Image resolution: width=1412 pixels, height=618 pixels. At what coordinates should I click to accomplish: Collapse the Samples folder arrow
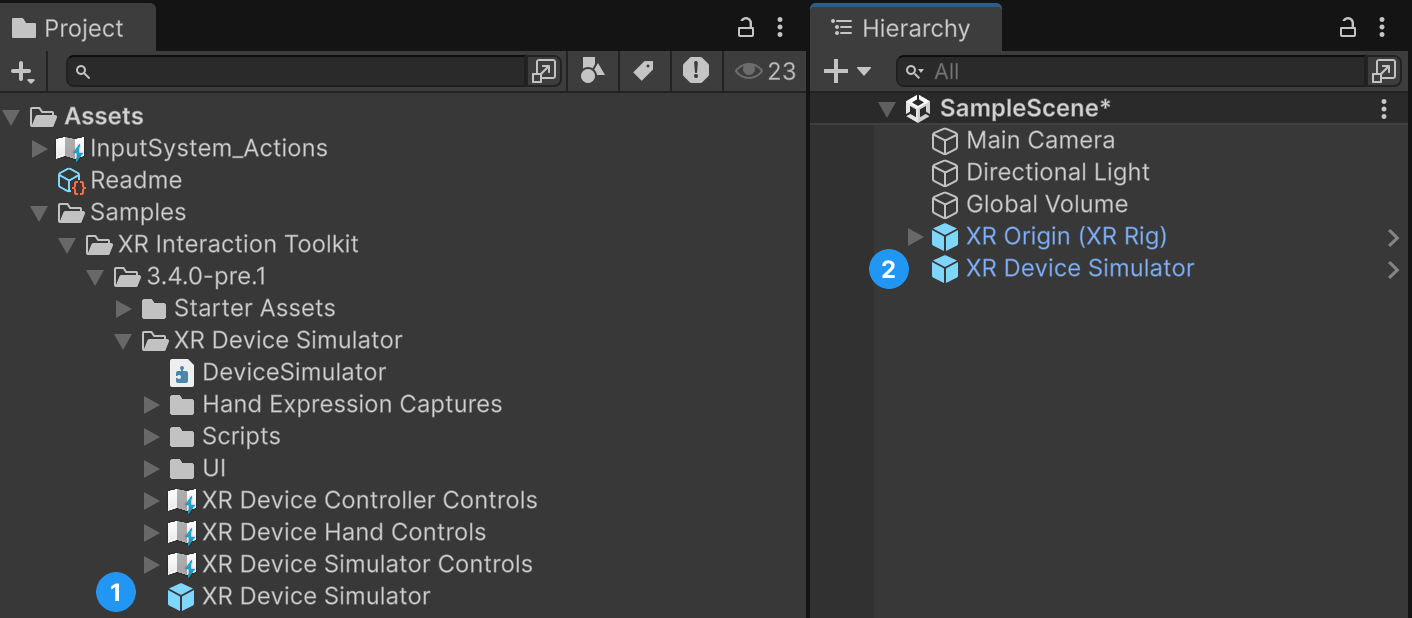point(40,213)
